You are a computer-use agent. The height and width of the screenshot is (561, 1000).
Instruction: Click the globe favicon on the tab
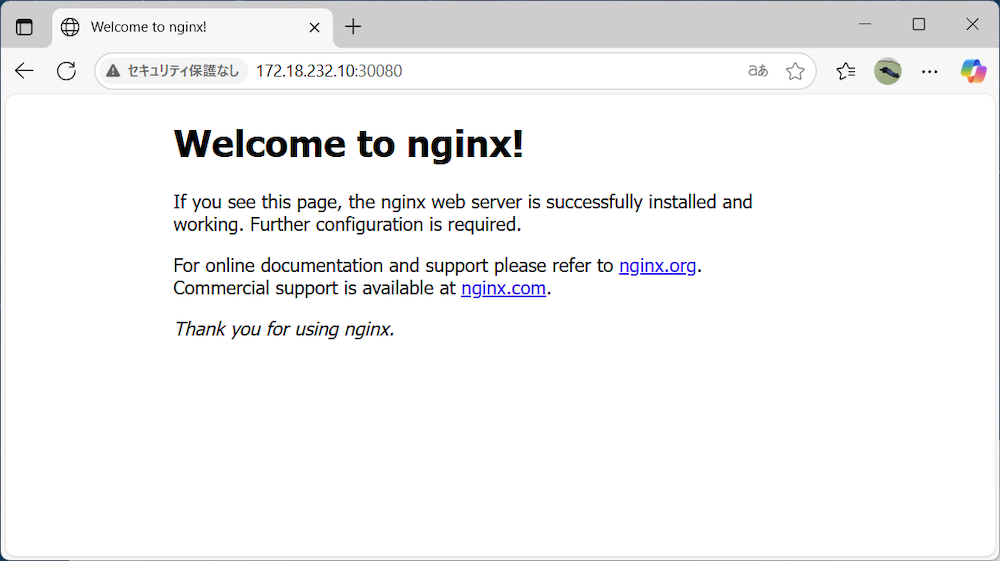coord(70,27)
